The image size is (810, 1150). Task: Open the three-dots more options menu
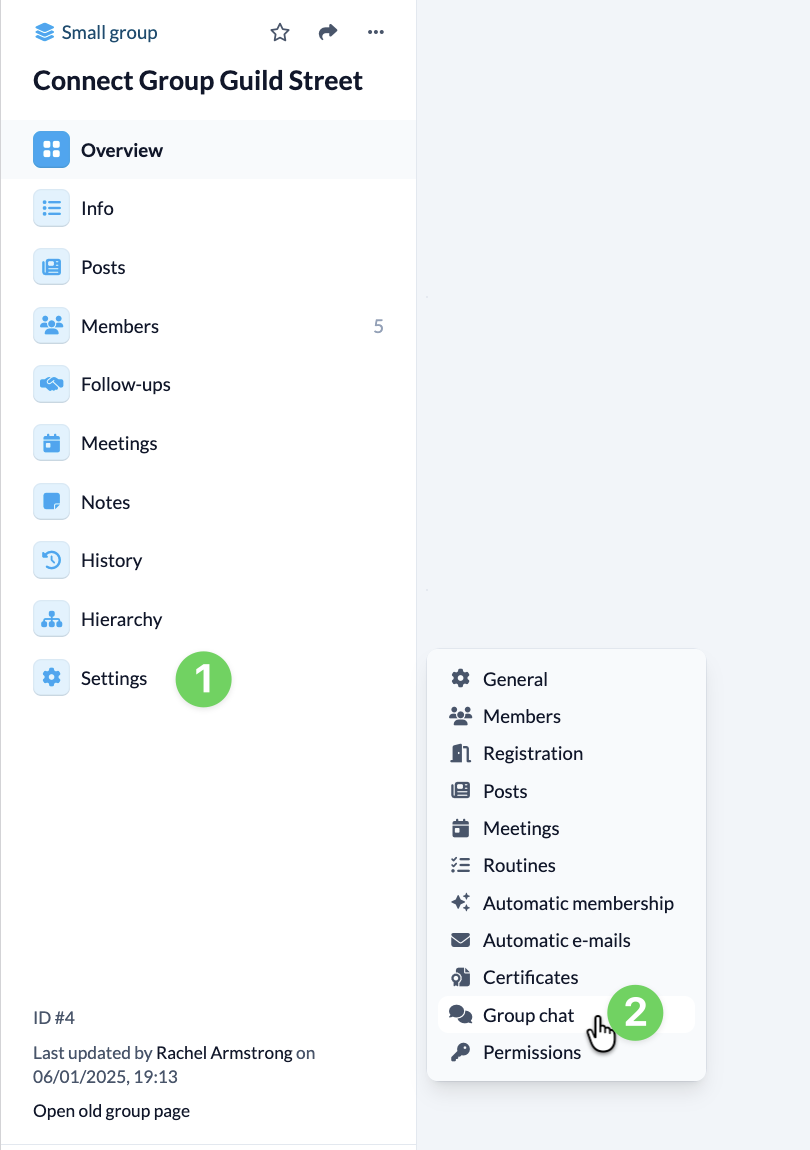376,33
